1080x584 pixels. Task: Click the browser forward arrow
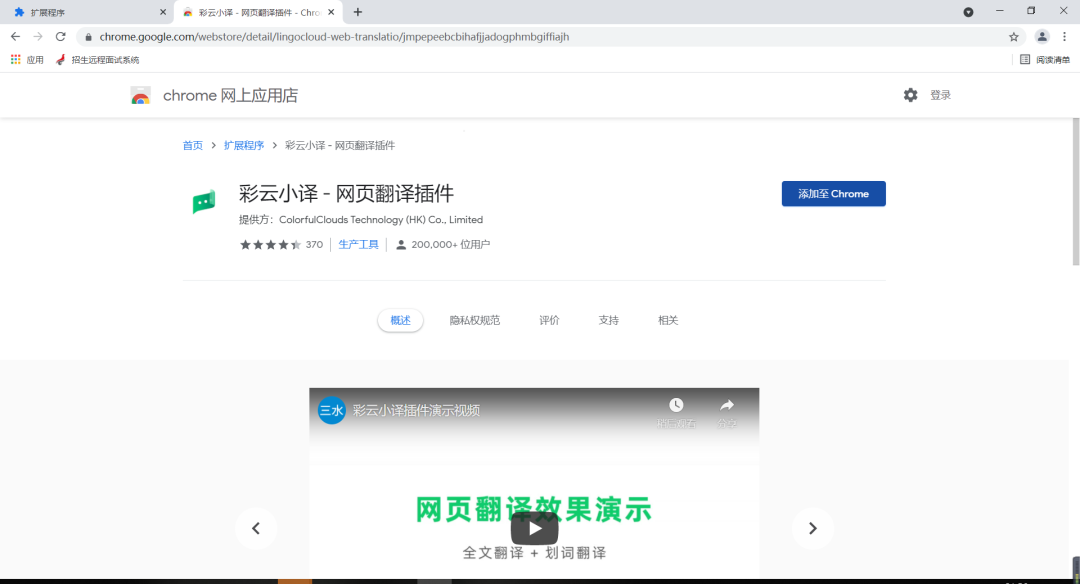point(38,36)
